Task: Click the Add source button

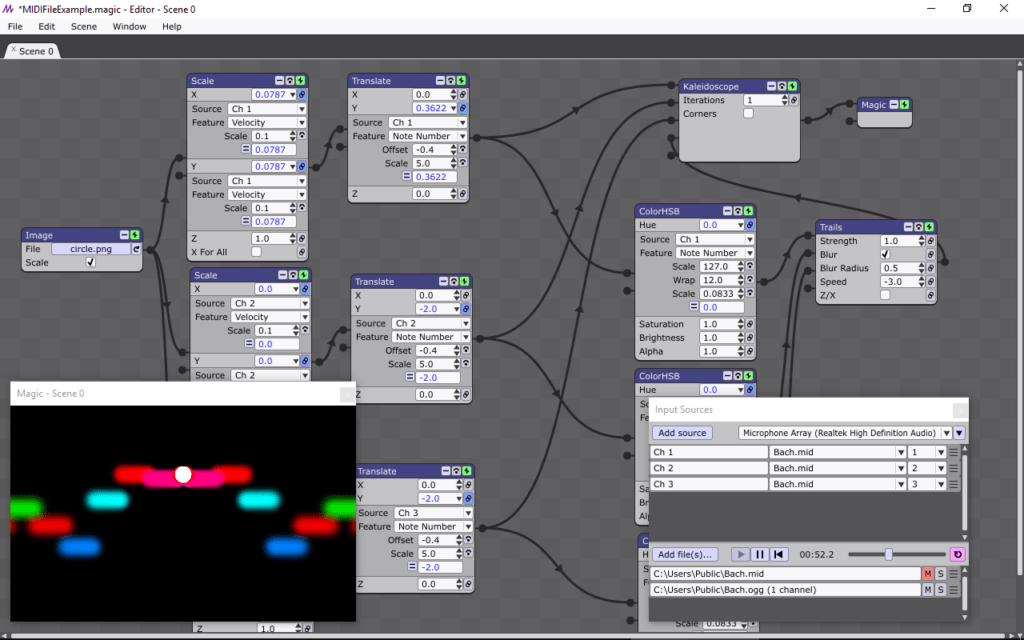Action: click(681, 433)
